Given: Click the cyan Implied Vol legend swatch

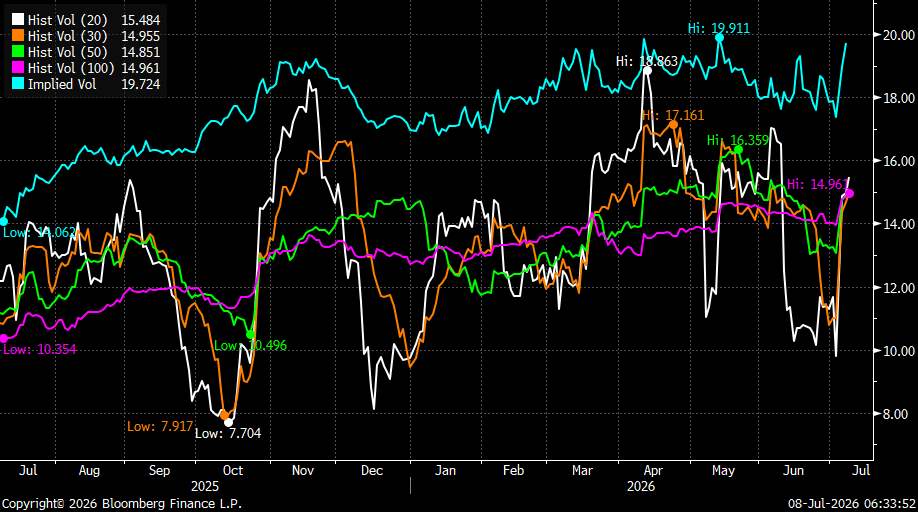Looking at the screenshot, I should tap(18, 84).
